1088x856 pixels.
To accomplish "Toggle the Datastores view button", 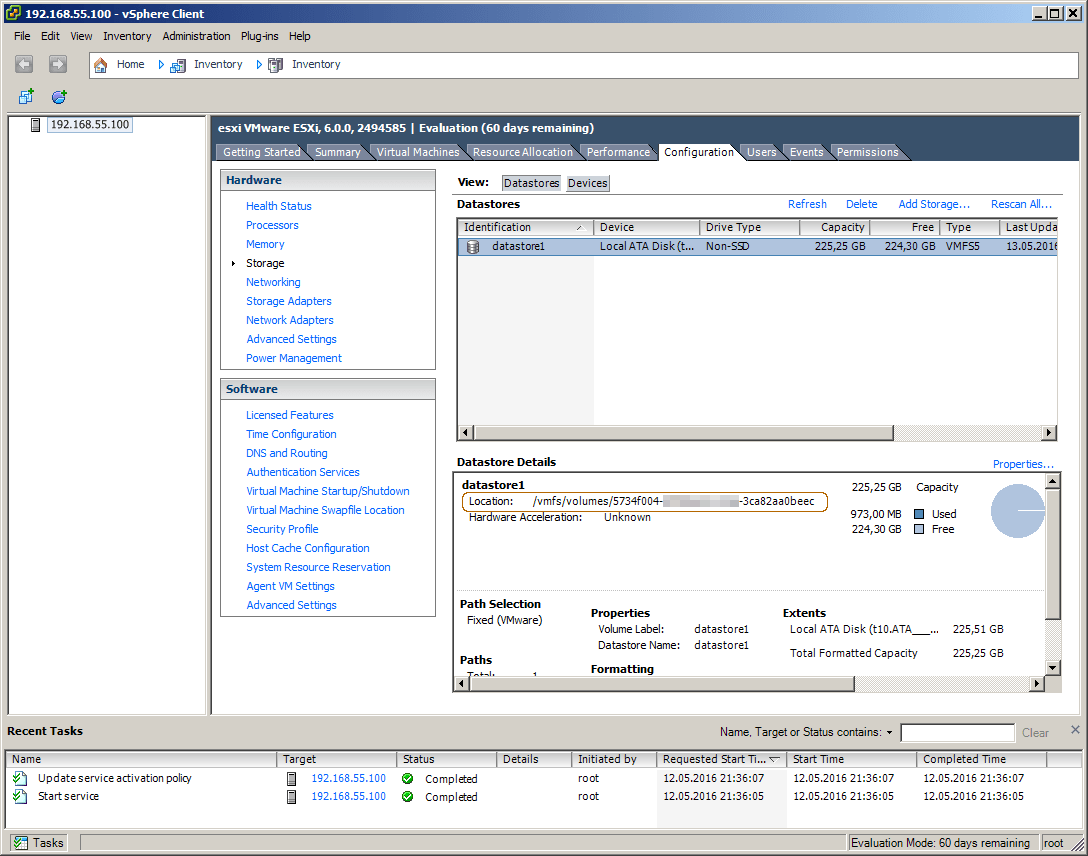I will pyautogui.click(x=531, y=183).
